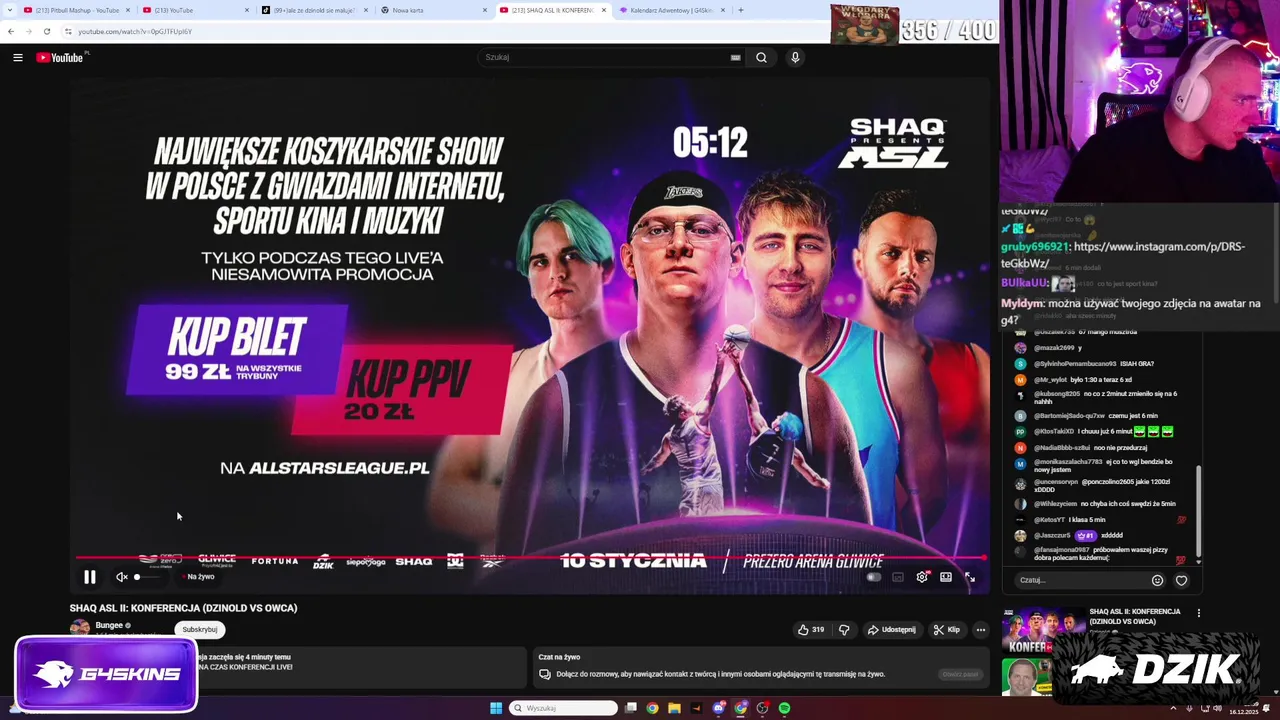Create a clip with Klip button
Screen dimensions: 1280x720
pos(947,630)
